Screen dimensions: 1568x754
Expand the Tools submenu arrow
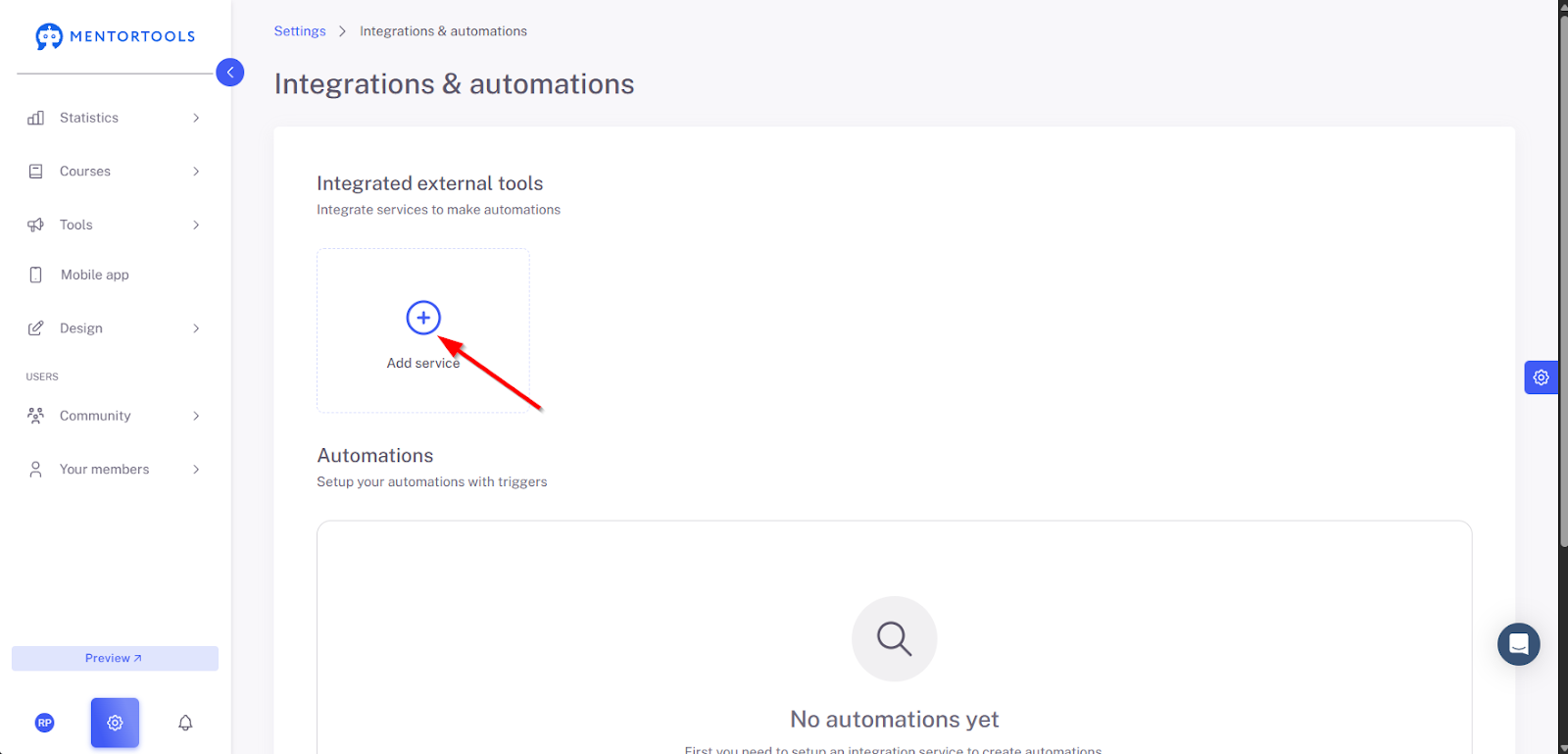[x=196, y=226]
